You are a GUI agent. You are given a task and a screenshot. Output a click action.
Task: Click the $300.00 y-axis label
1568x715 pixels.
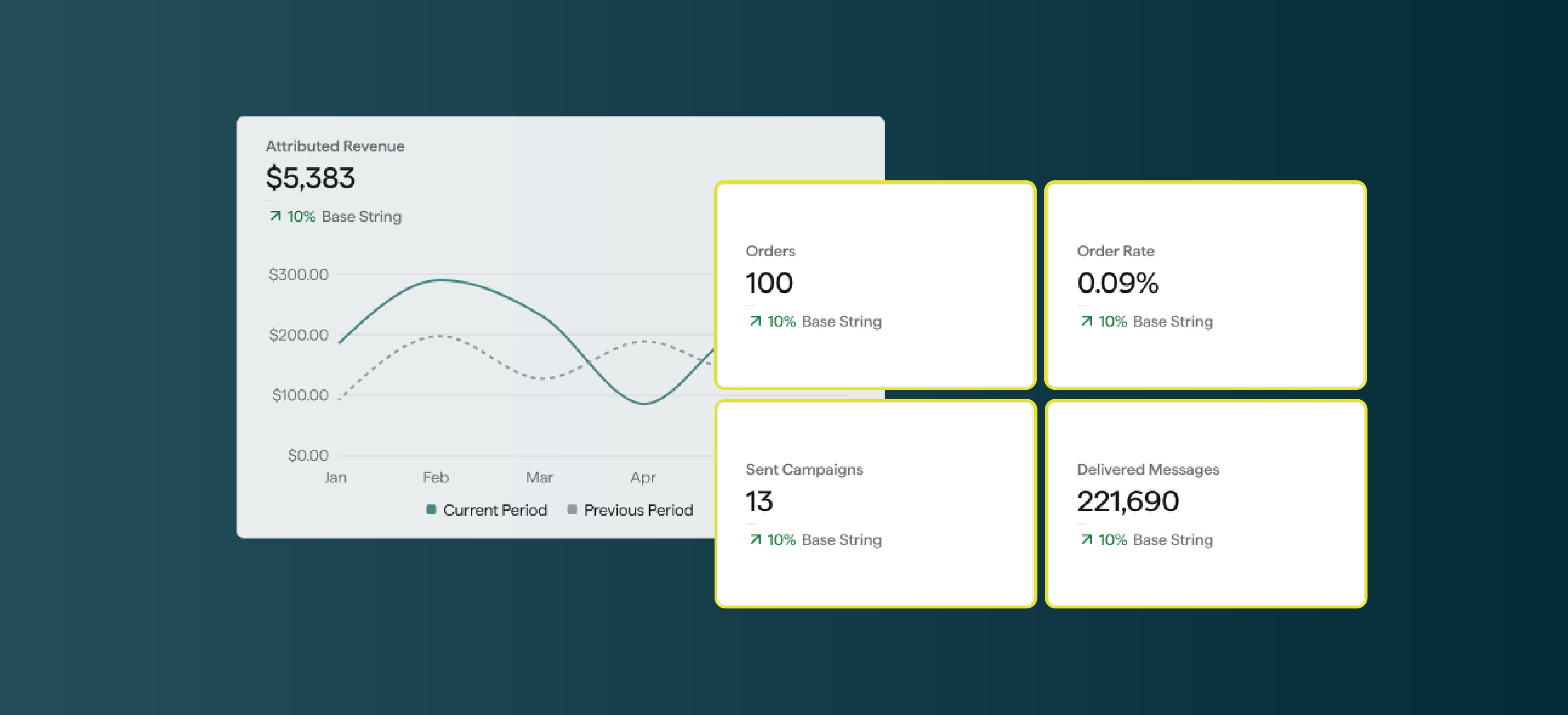point(298,275)
